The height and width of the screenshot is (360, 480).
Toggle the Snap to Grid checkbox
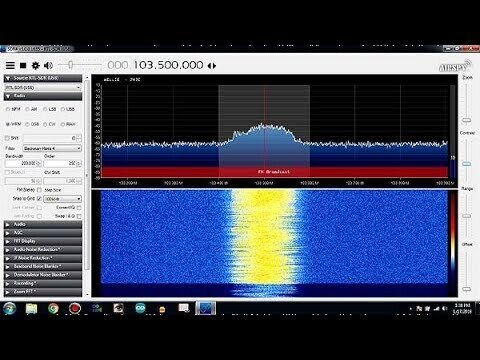pos(39,199)
